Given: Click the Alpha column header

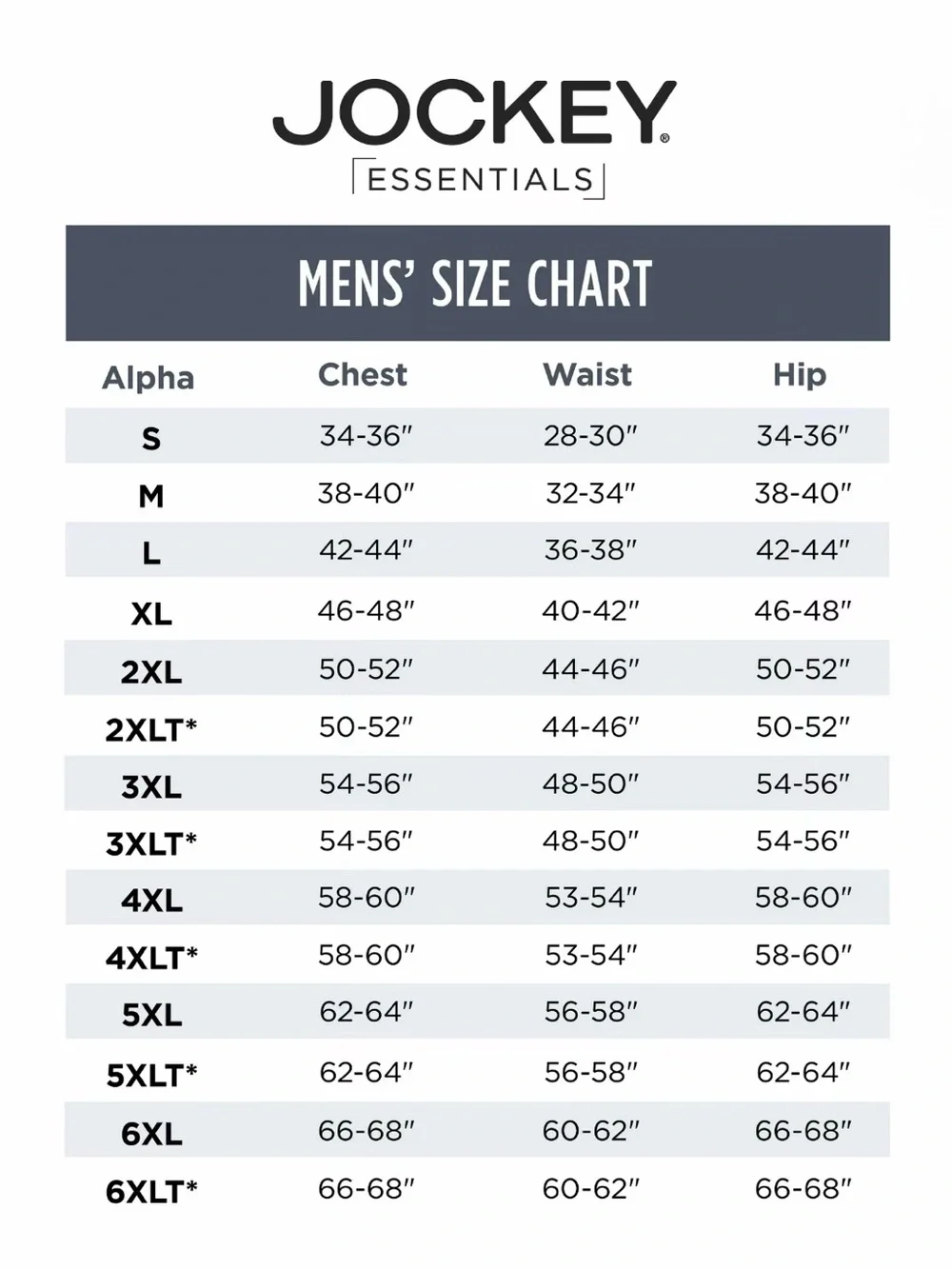Looking at the screenshot, I should click(x=149, y=378).
